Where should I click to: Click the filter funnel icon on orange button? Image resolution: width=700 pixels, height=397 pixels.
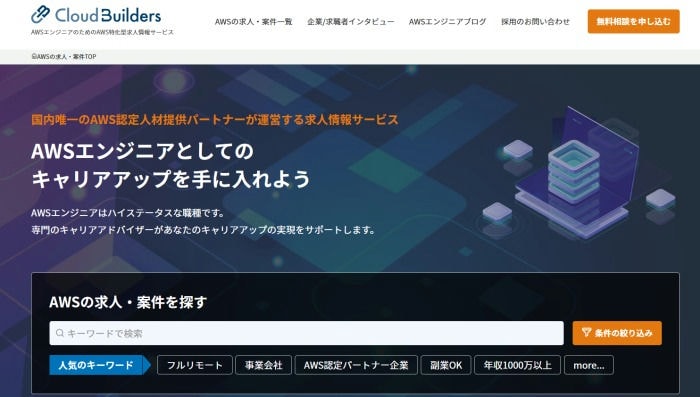click(x=587, y=333)
